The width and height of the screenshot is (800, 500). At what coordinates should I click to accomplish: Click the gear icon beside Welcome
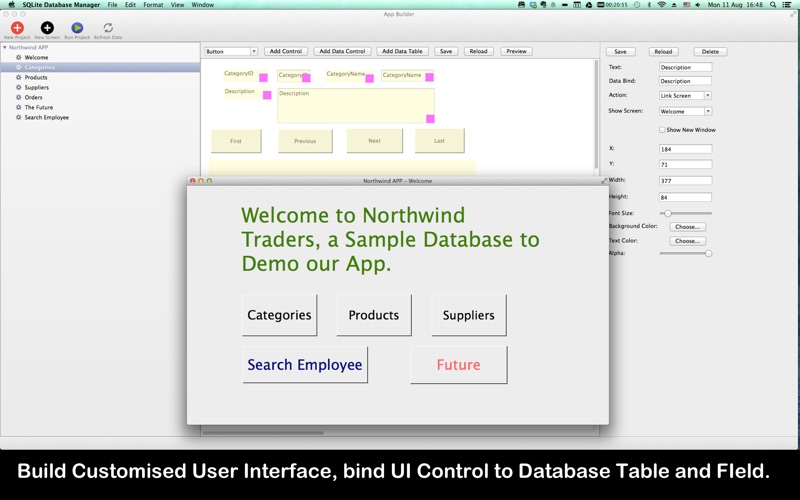pyautogui.click(x=18, y=57)
